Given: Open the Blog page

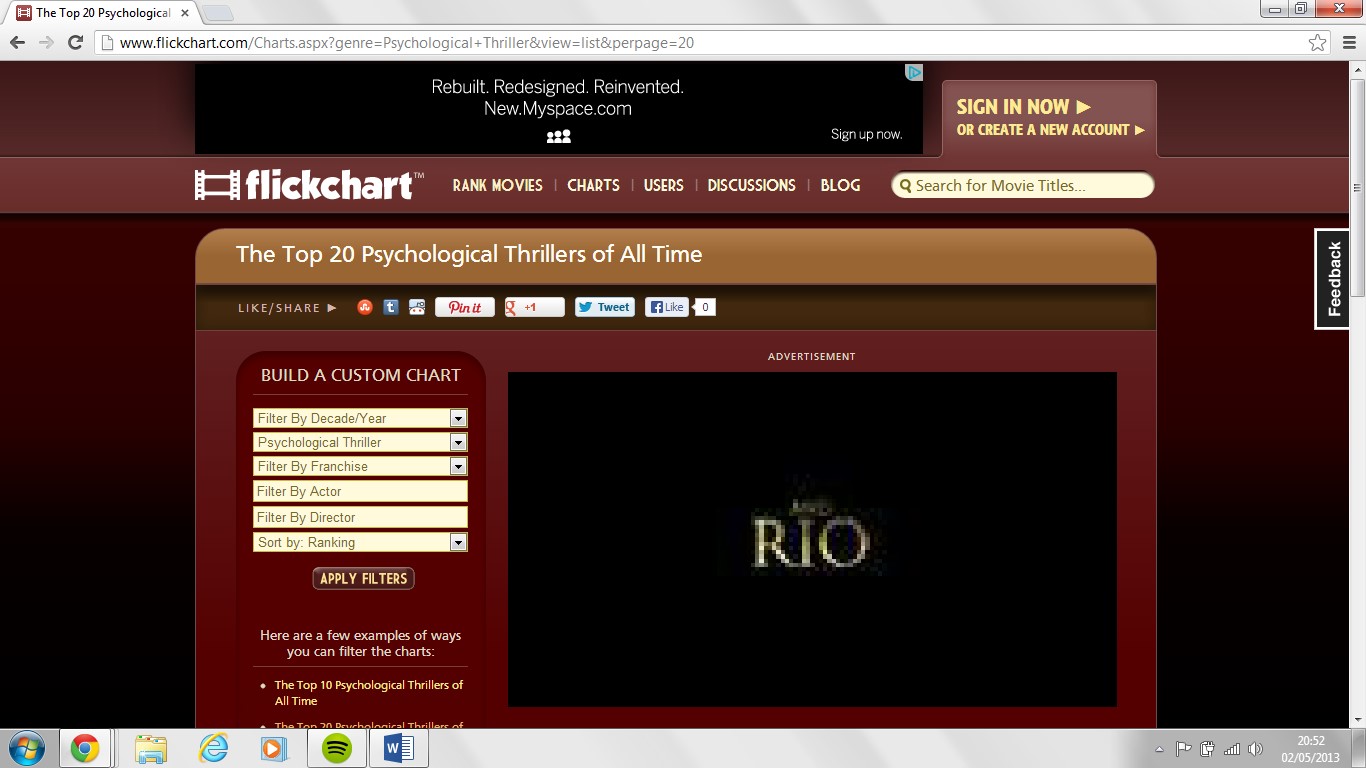Looking at the screenshot, I should [840, 185].
